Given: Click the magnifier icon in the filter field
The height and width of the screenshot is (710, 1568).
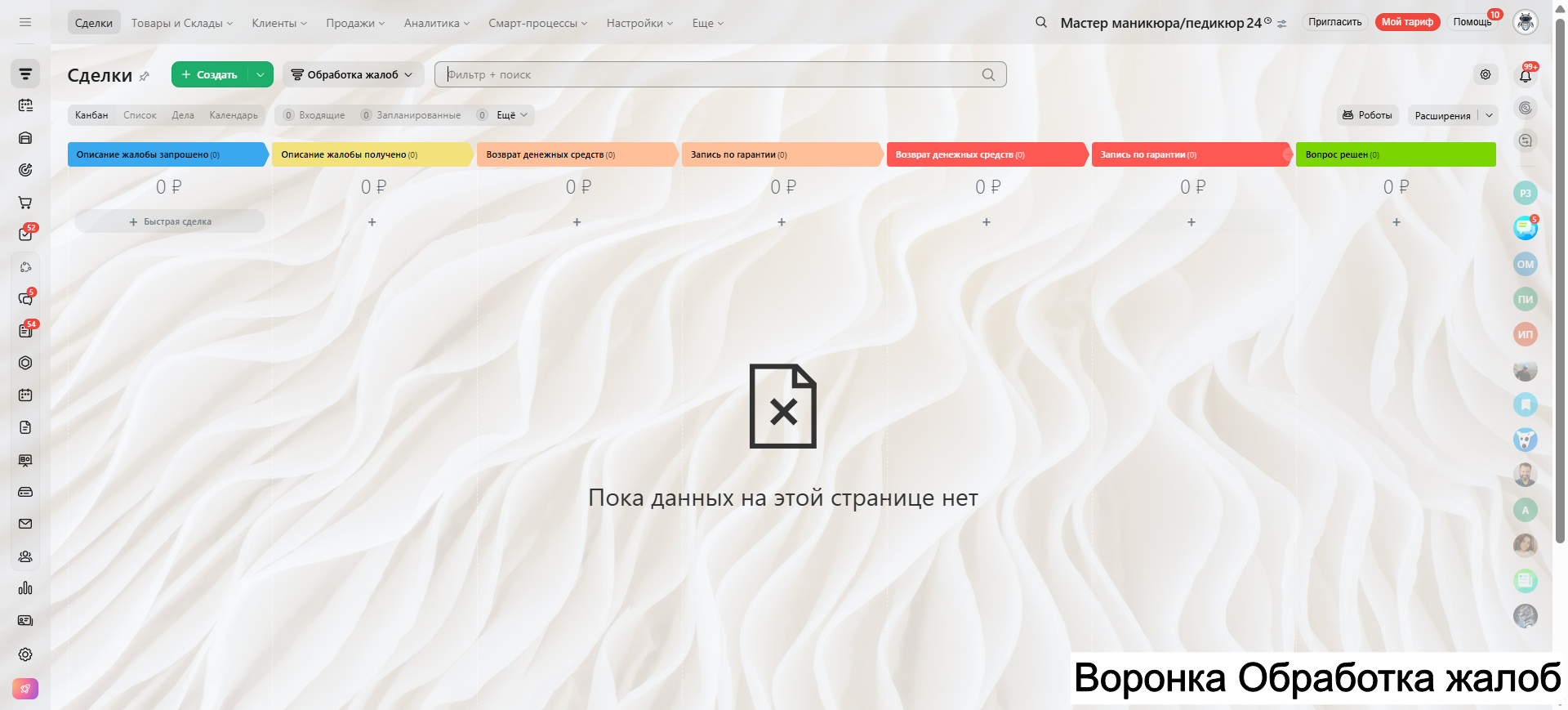Looking at the screenshot, I should click(x=988, y=74).
